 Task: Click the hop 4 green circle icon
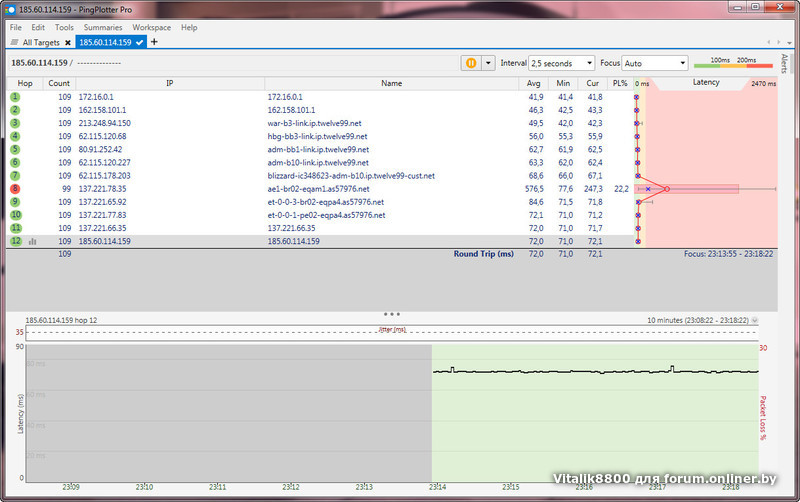[x=15, y=136]
